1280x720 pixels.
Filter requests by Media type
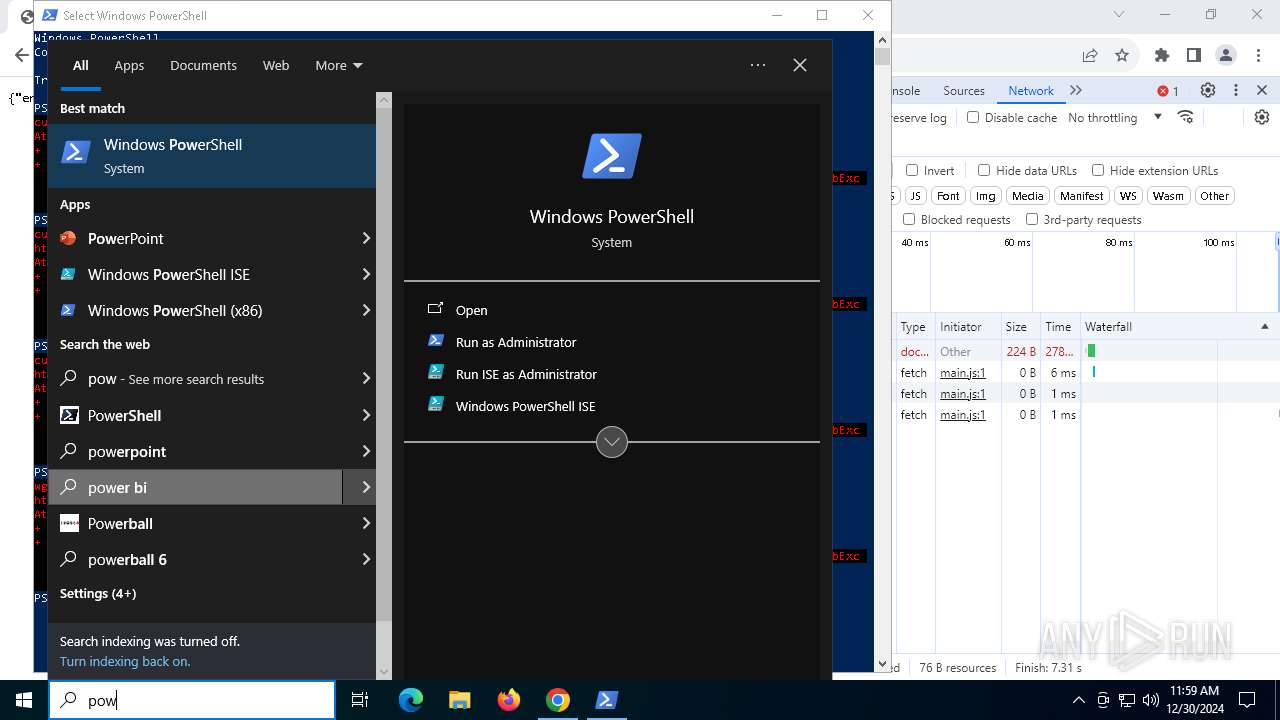tap(1027, 196)
